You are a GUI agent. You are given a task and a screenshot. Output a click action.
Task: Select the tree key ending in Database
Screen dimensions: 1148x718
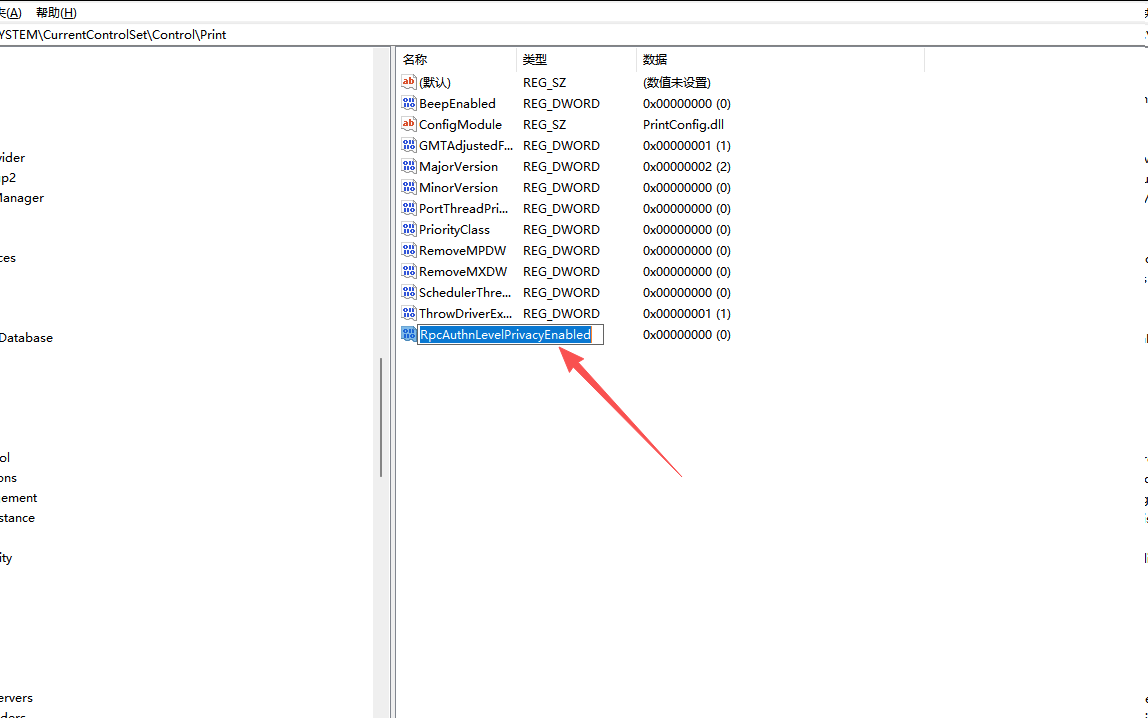pos(27,337)
